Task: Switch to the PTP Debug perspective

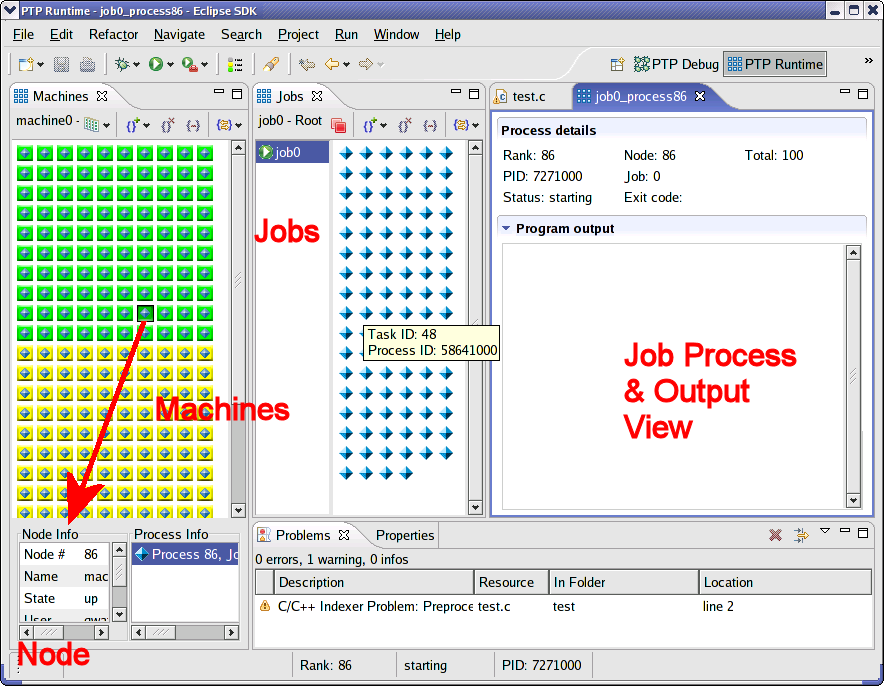Action: click(676, 64)
